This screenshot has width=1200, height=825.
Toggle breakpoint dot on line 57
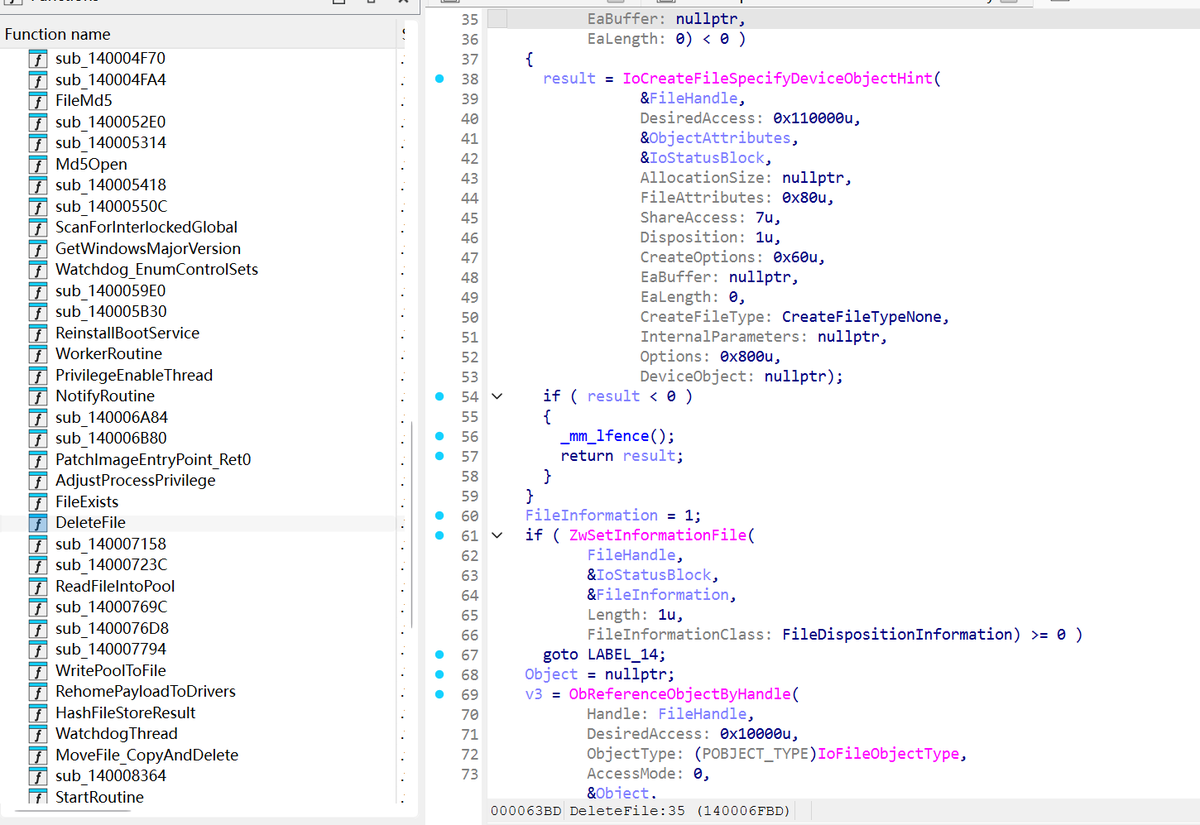(440, 456)
